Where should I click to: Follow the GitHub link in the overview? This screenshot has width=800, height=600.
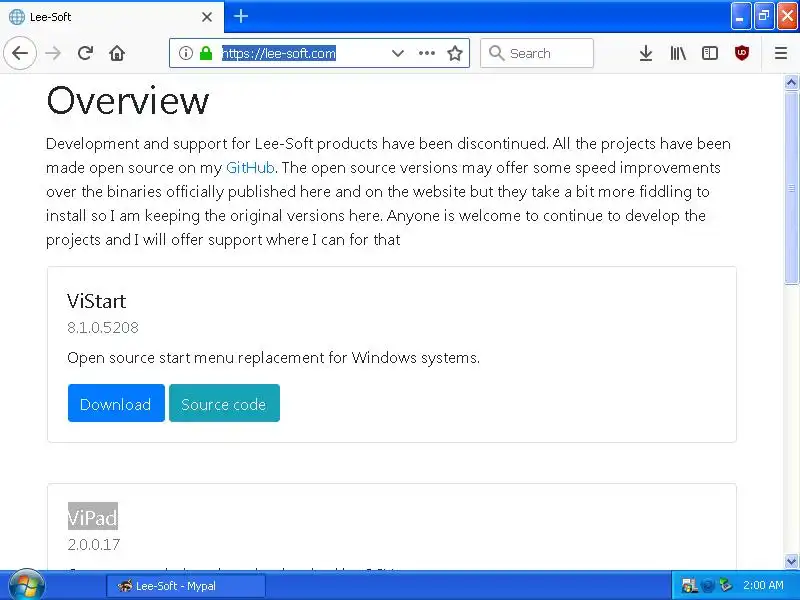coord(250,168)
